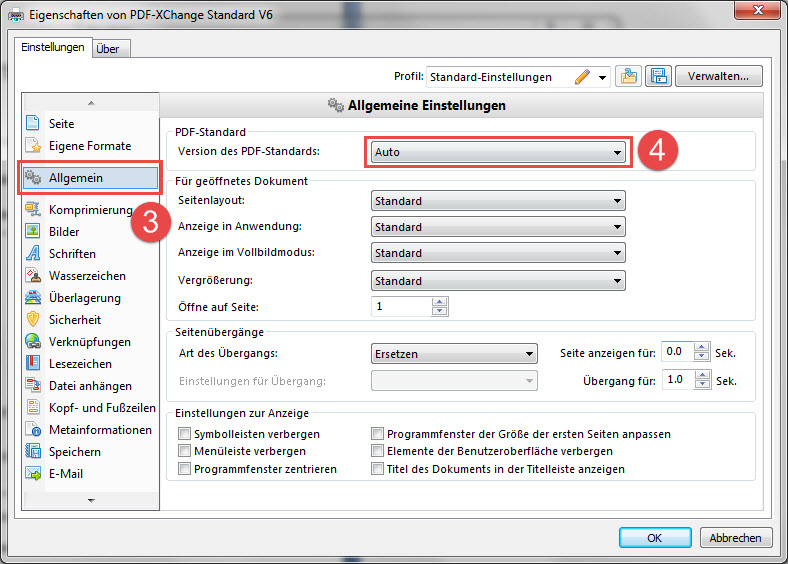Open the Anzeige in Anwendung dropdown
Viewport: 788px width, 564px height.
pyautogui.click(x=498, y=227)
